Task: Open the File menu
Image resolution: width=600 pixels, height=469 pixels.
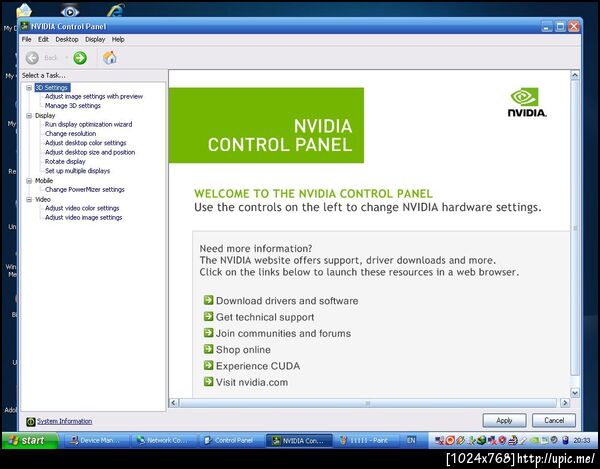Action: pyautogui.click(x=26, y=39)
